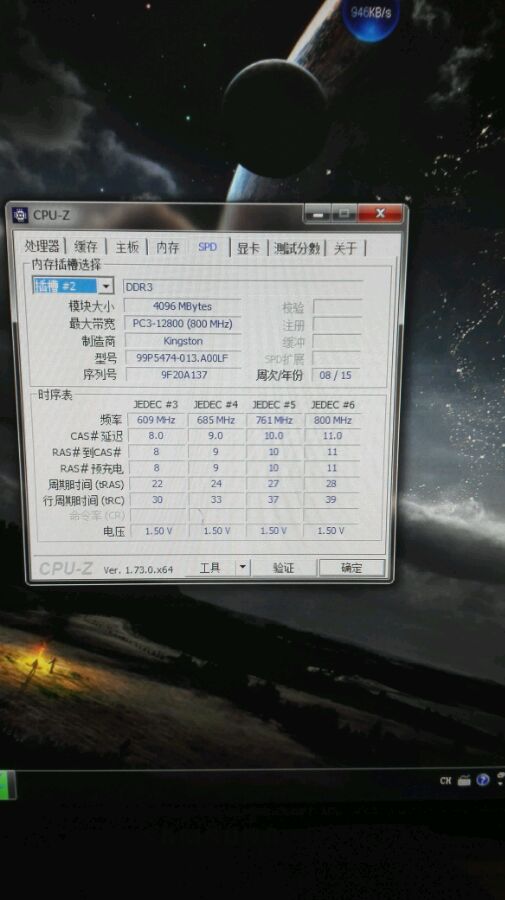This screenshot has height=900, width=505.
Task: Switch to the 处理器 tab
Action: [42, 247]
